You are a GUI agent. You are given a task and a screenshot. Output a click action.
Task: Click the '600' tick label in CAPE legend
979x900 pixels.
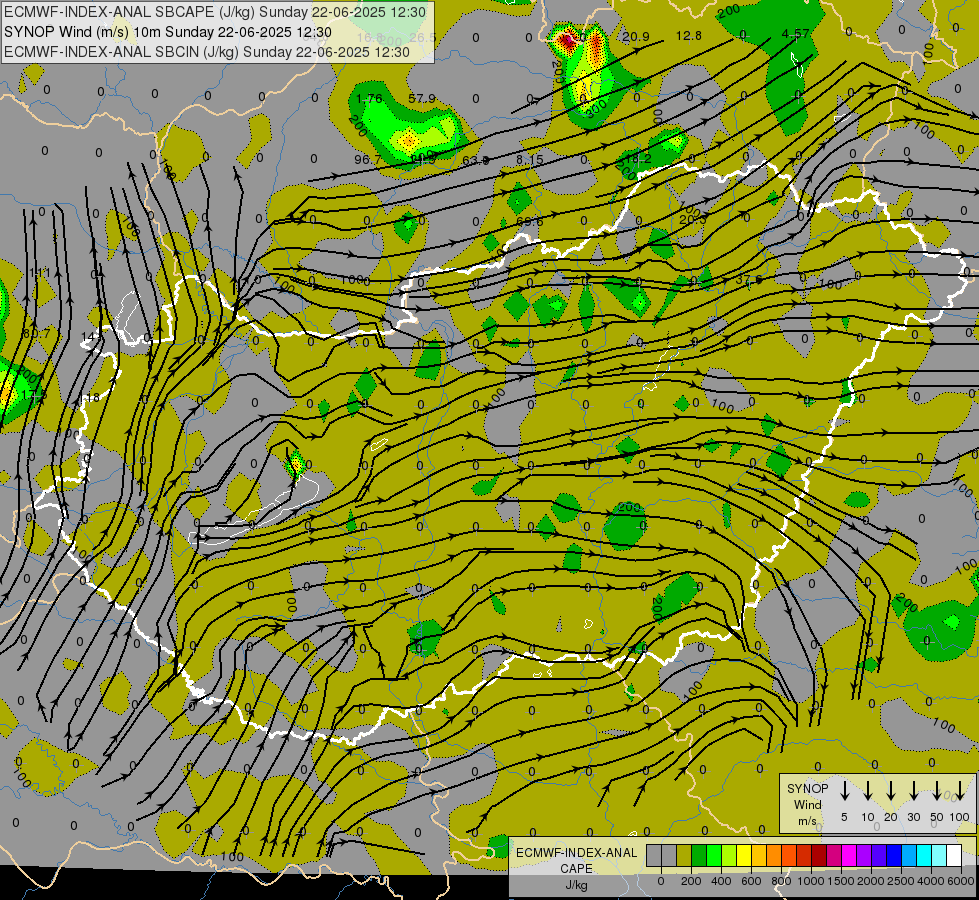click(x=751, y=881)
